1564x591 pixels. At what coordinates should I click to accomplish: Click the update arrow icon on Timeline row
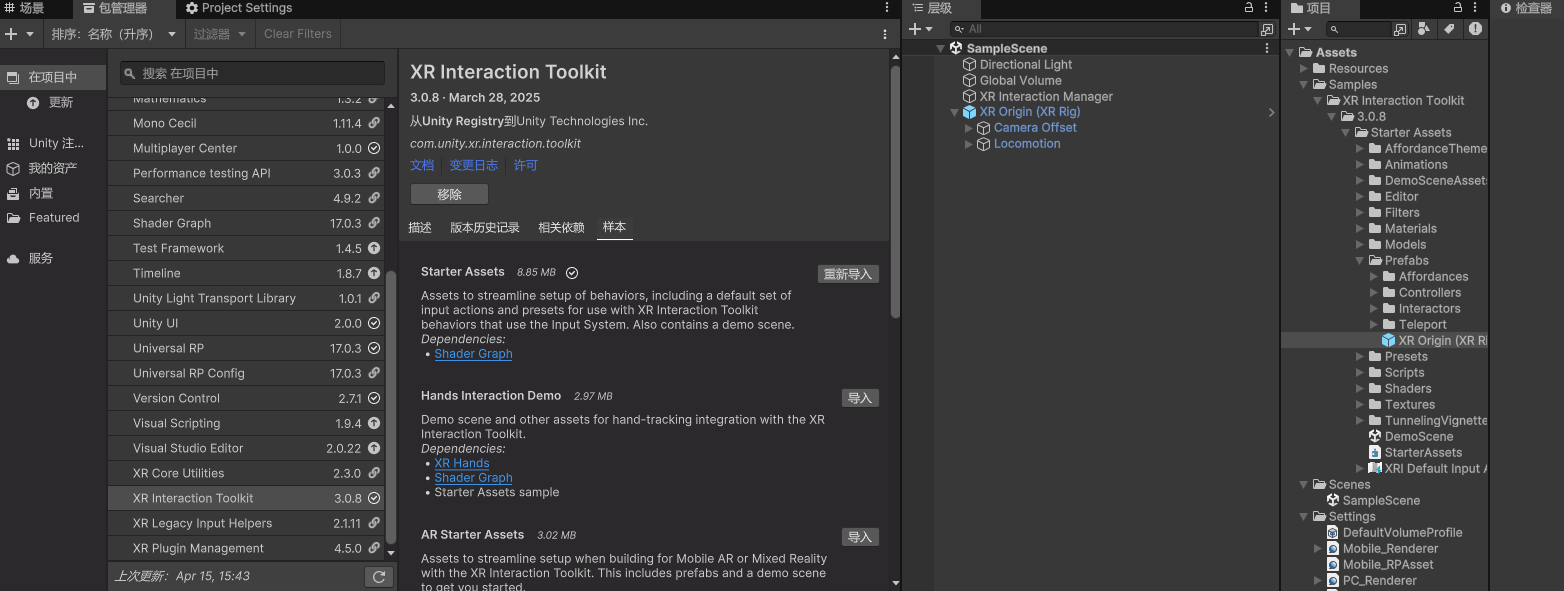click(x=374, y=273)
